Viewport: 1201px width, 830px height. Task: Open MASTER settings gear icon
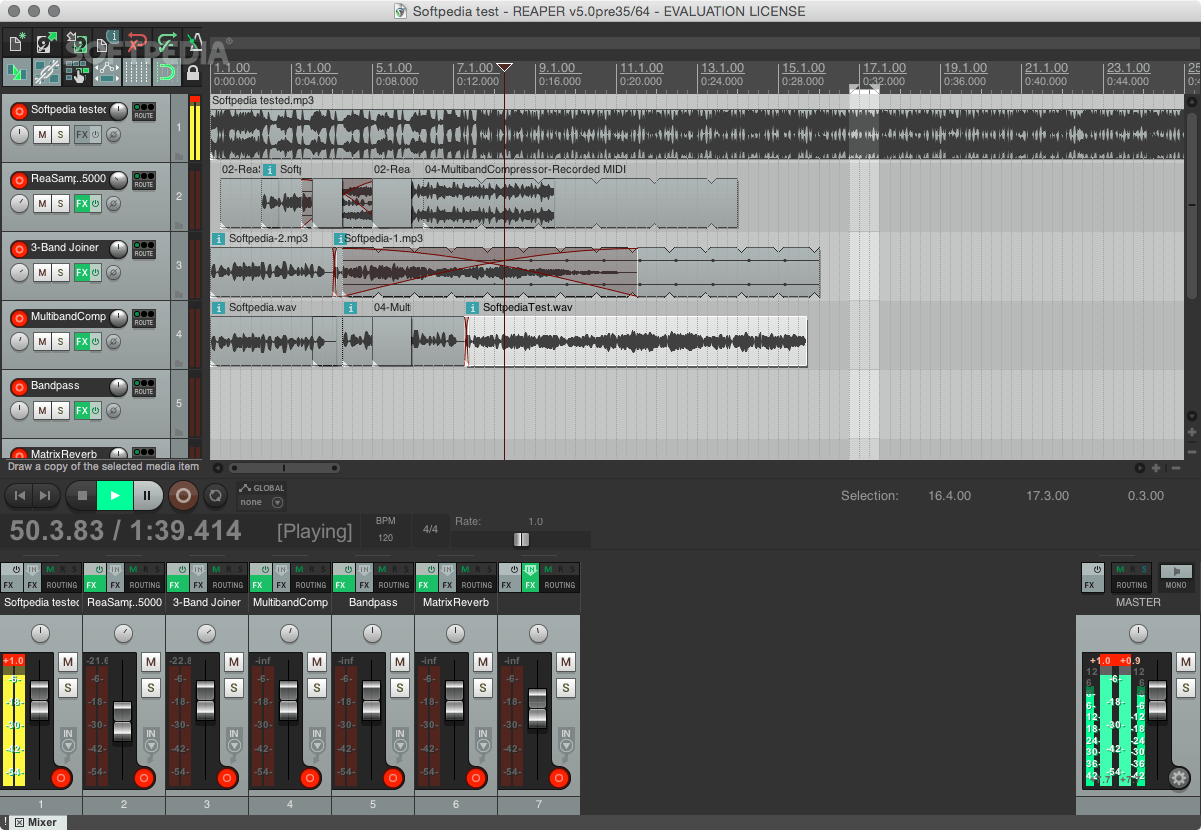1179,778
